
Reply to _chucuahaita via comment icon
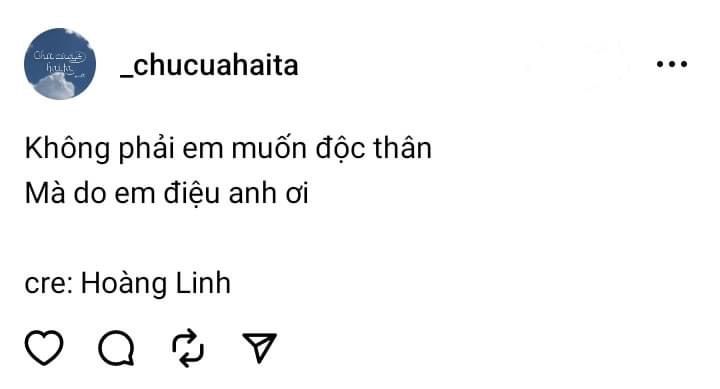pos(117,348)
